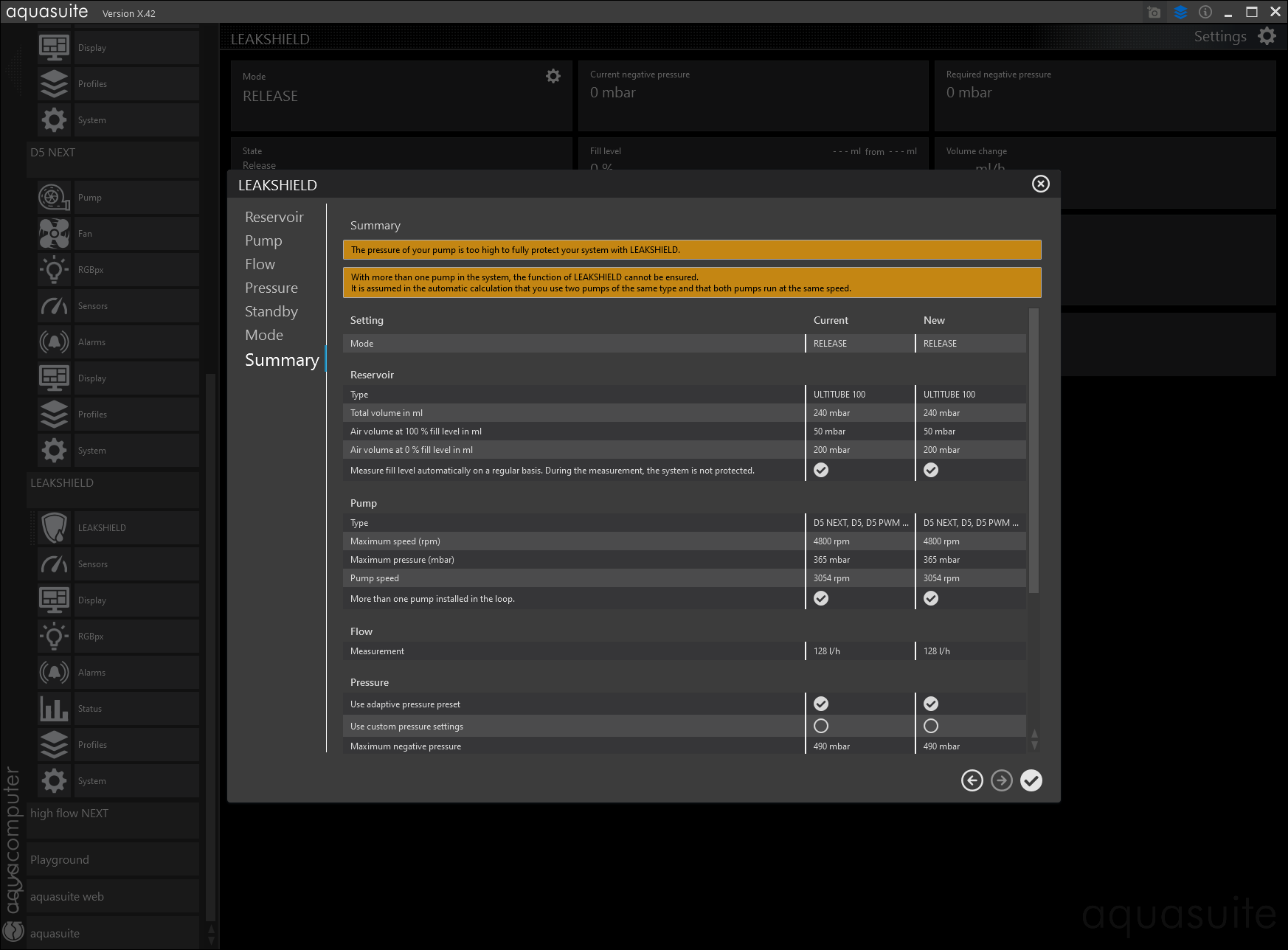Open Status chart icon under LEAKSHIELD
The height and width of the screenshot is (950, 1288).
54,709
